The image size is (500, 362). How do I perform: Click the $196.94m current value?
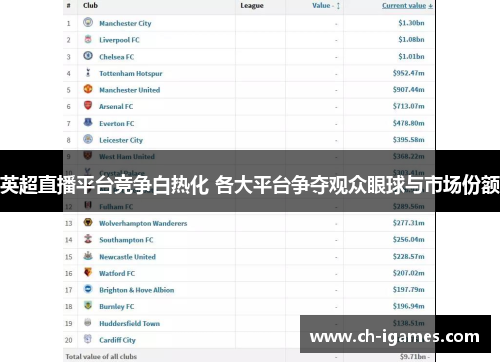tap(408, 306)
